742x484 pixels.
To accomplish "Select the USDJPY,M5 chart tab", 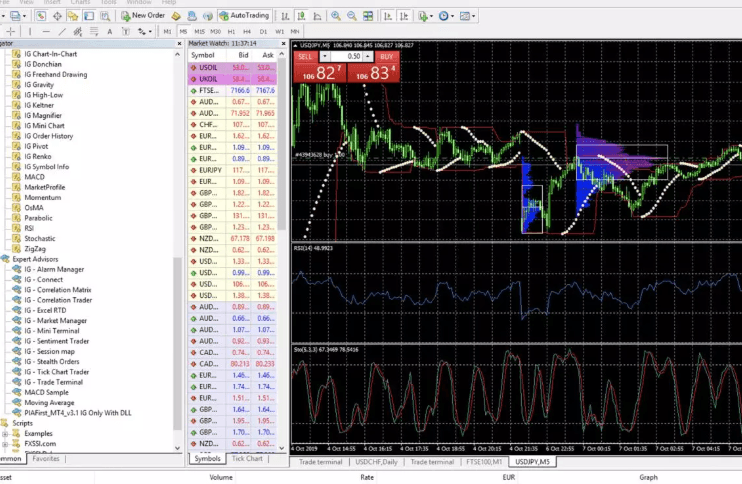I will pos(532,462).
